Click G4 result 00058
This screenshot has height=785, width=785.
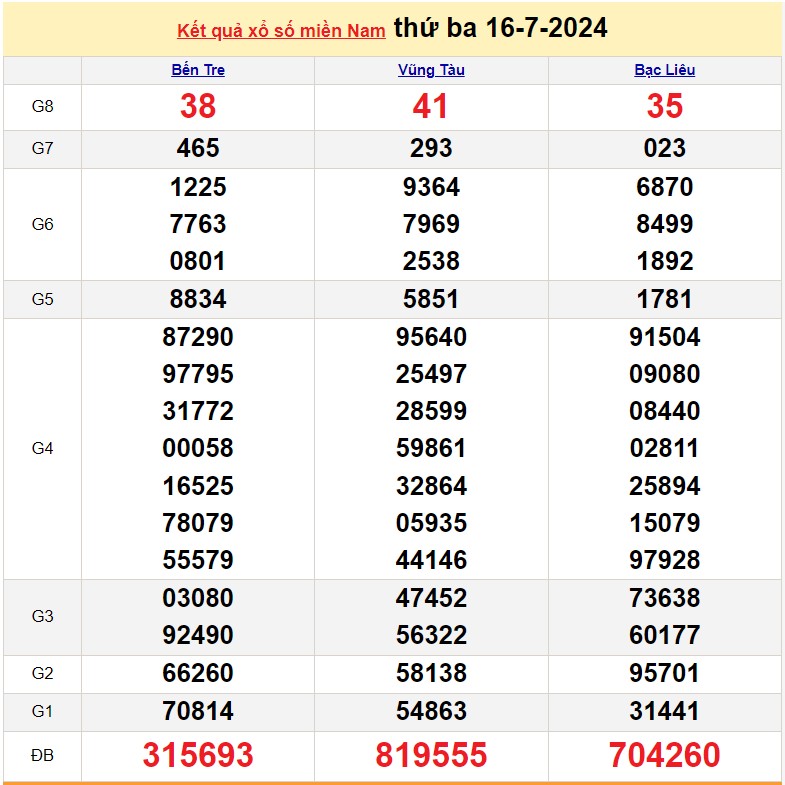pyautogui.click(x=198, y=448)
